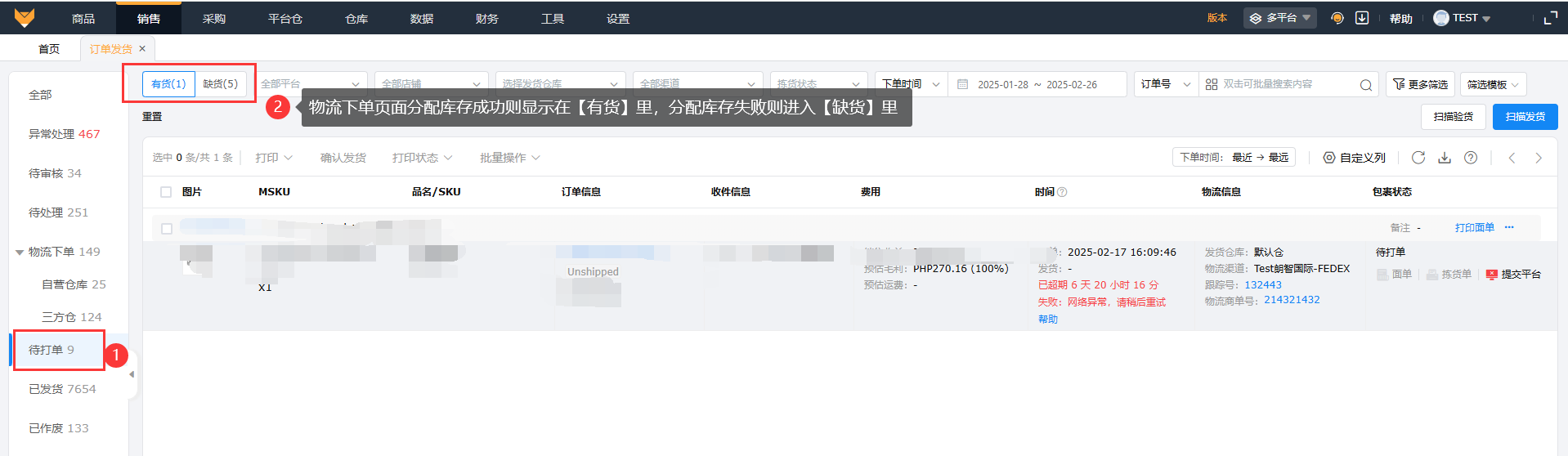Open the 销售 menu
1568x456 pixels.
pyautogui.click(x=149, y=19)
